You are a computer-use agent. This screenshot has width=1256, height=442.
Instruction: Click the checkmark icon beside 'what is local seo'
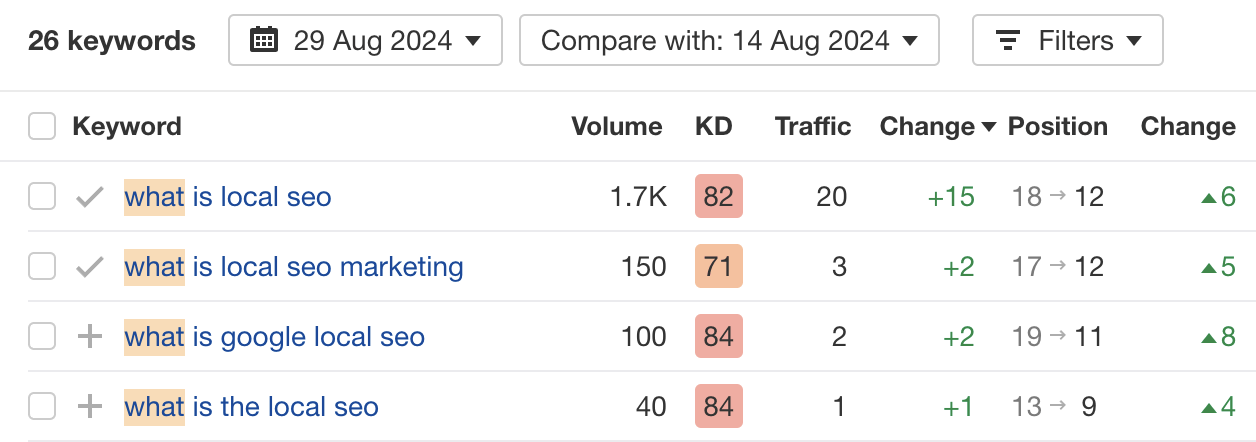(x=90, y=197)
